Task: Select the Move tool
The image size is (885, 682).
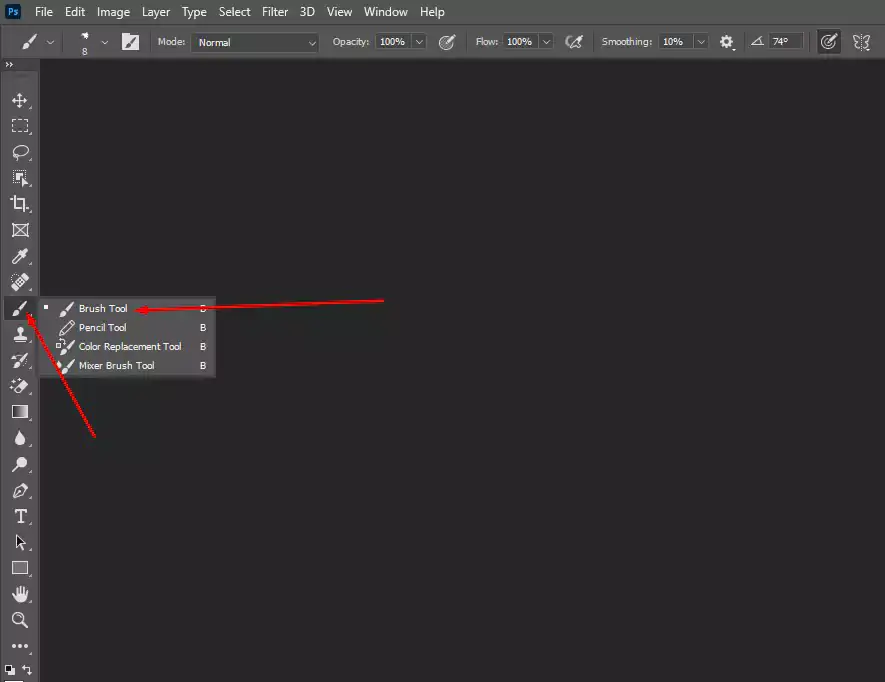Action: pyautogui.click(x=20, y=100)
